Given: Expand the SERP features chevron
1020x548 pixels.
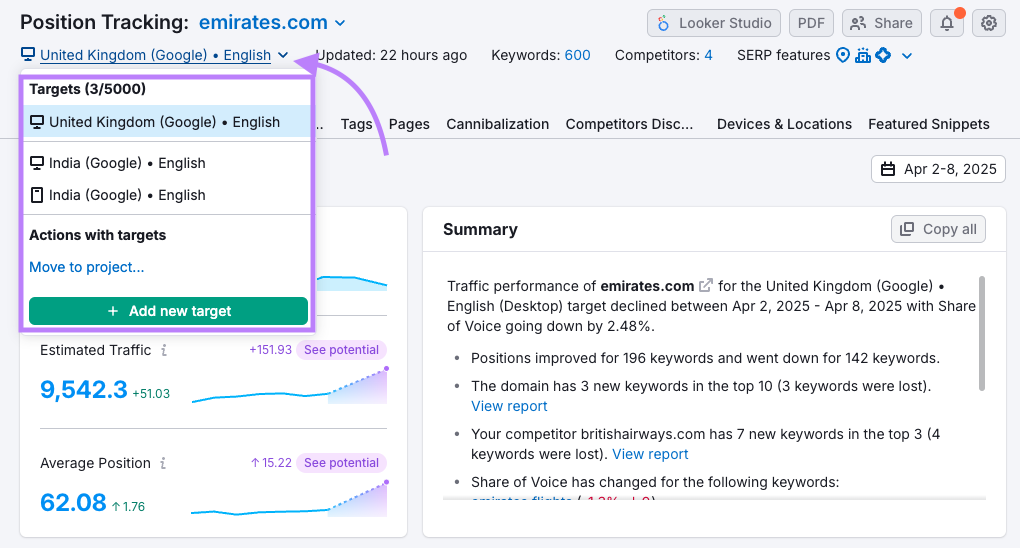Looking at the screenshot, I should point(906,56).
